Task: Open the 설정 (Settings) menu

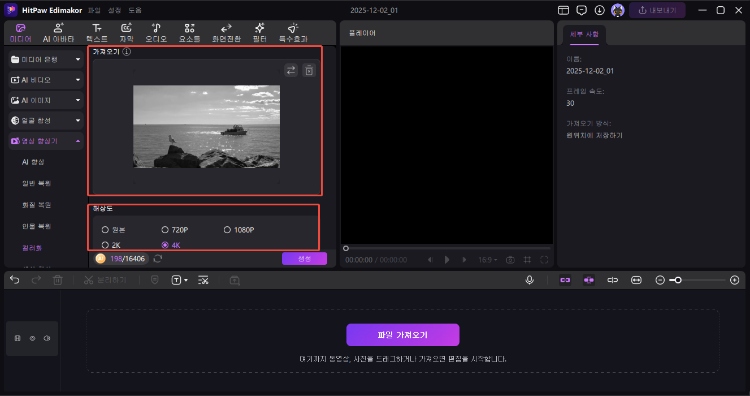Action: click(x=114, y=10)
